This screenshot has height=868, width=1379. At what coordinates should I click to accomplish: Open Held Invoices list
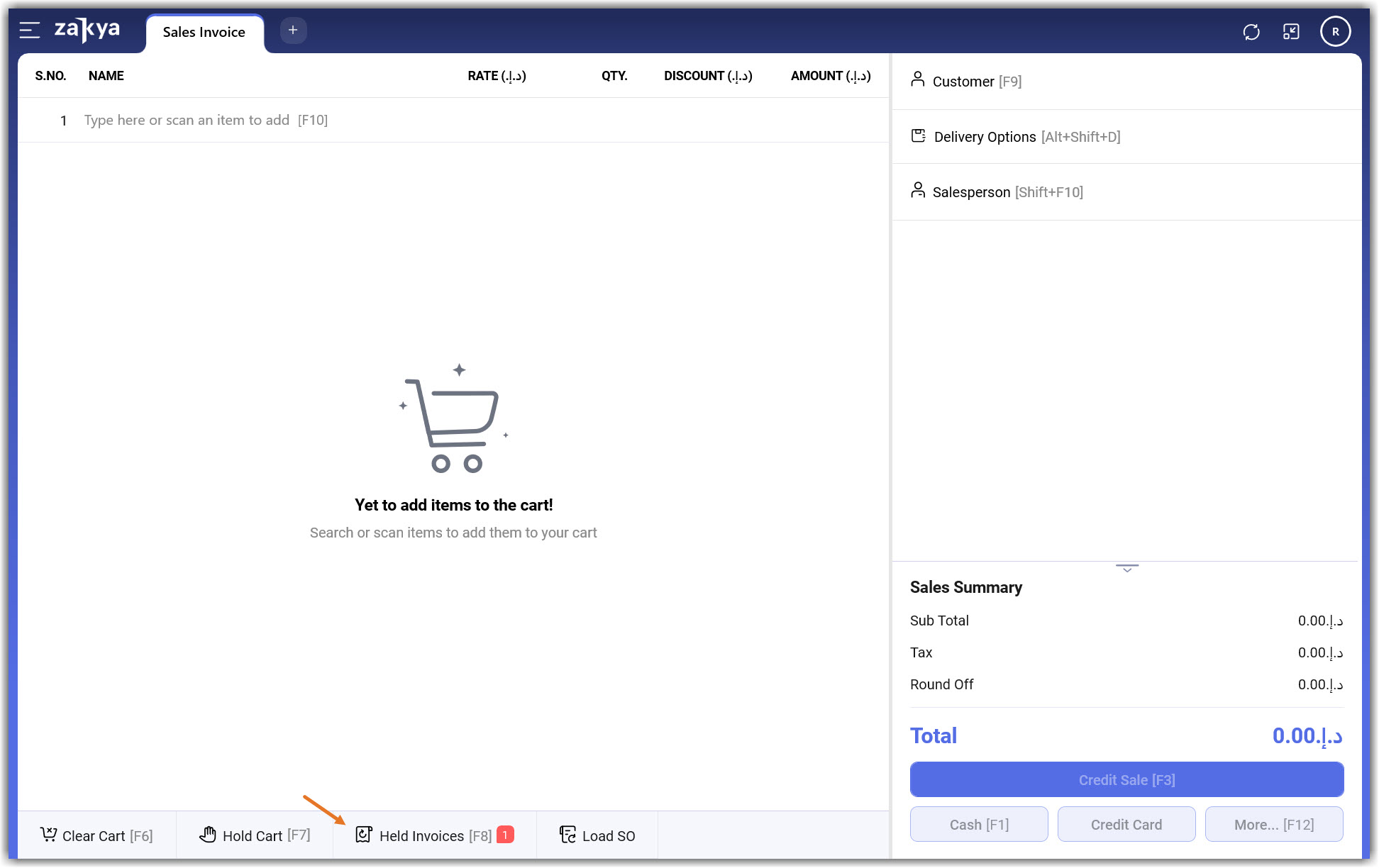pos(434,835)
